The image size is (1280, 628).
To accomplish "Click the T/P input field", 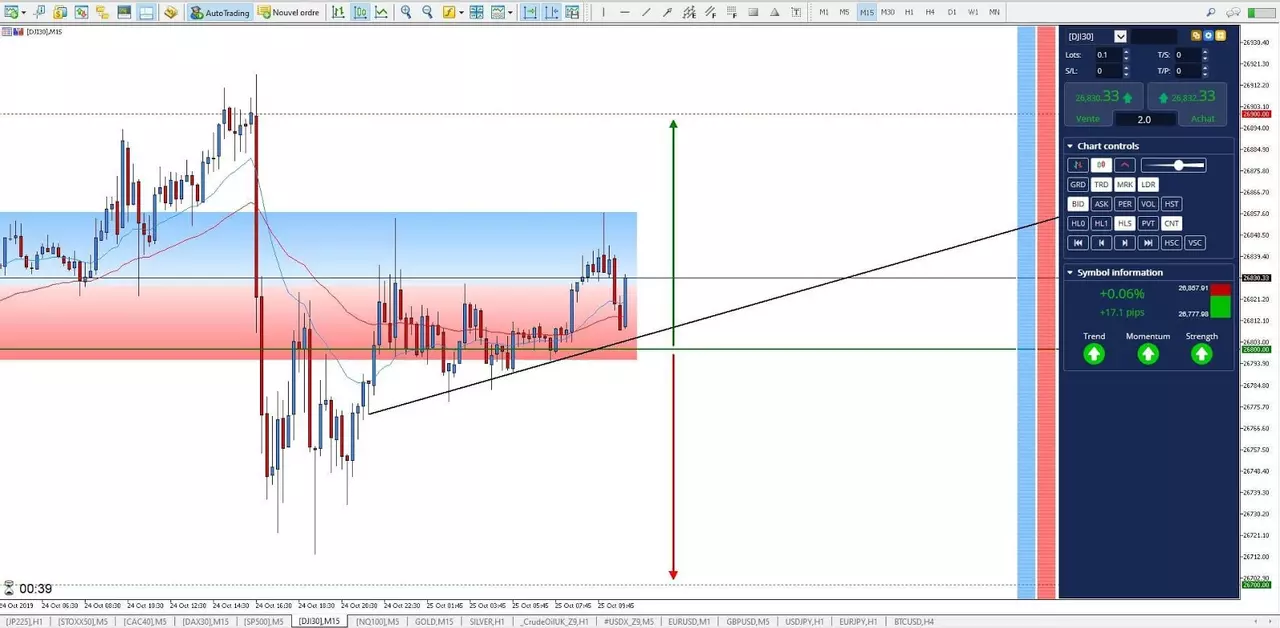I will 1187,71.
